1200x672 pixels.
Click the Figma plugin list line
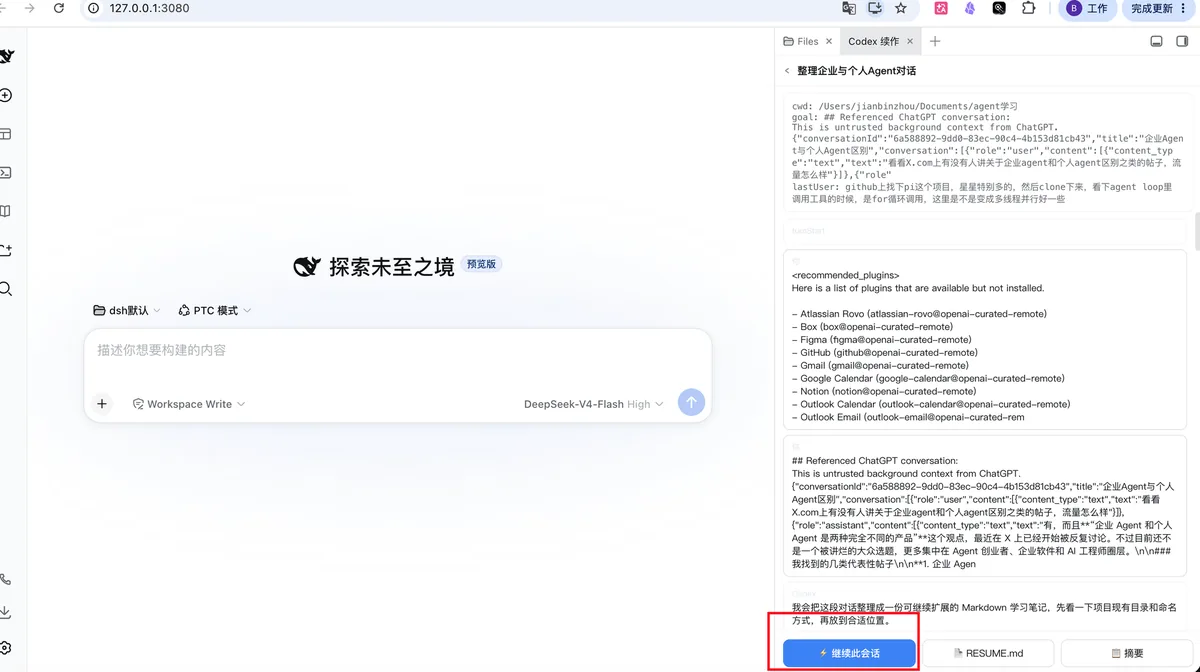(881, 340)
